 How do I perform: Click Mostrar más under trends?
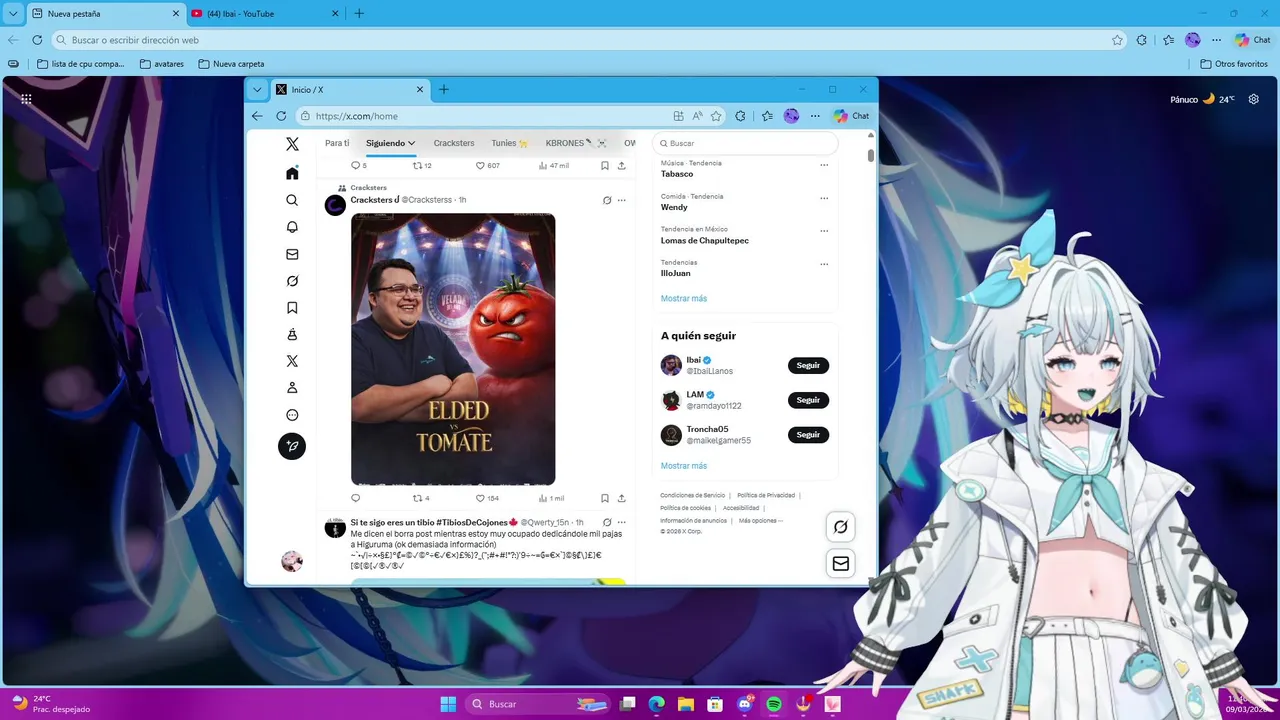pyautogui.click(x=684, y=298)
